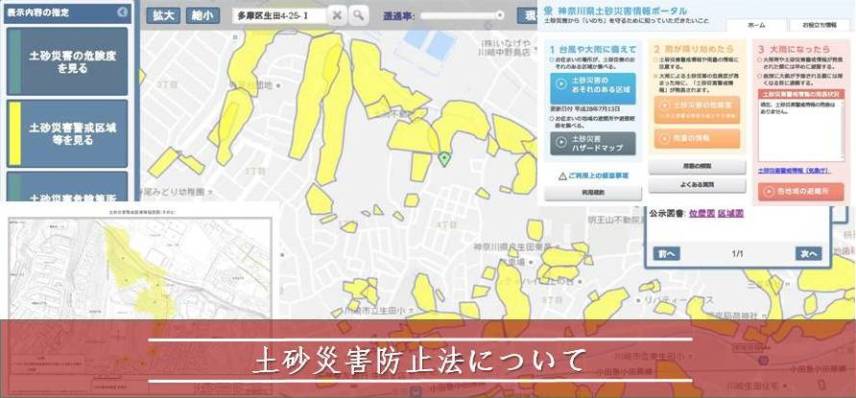Open the 各地域の避難所 button

pos(801,192)
